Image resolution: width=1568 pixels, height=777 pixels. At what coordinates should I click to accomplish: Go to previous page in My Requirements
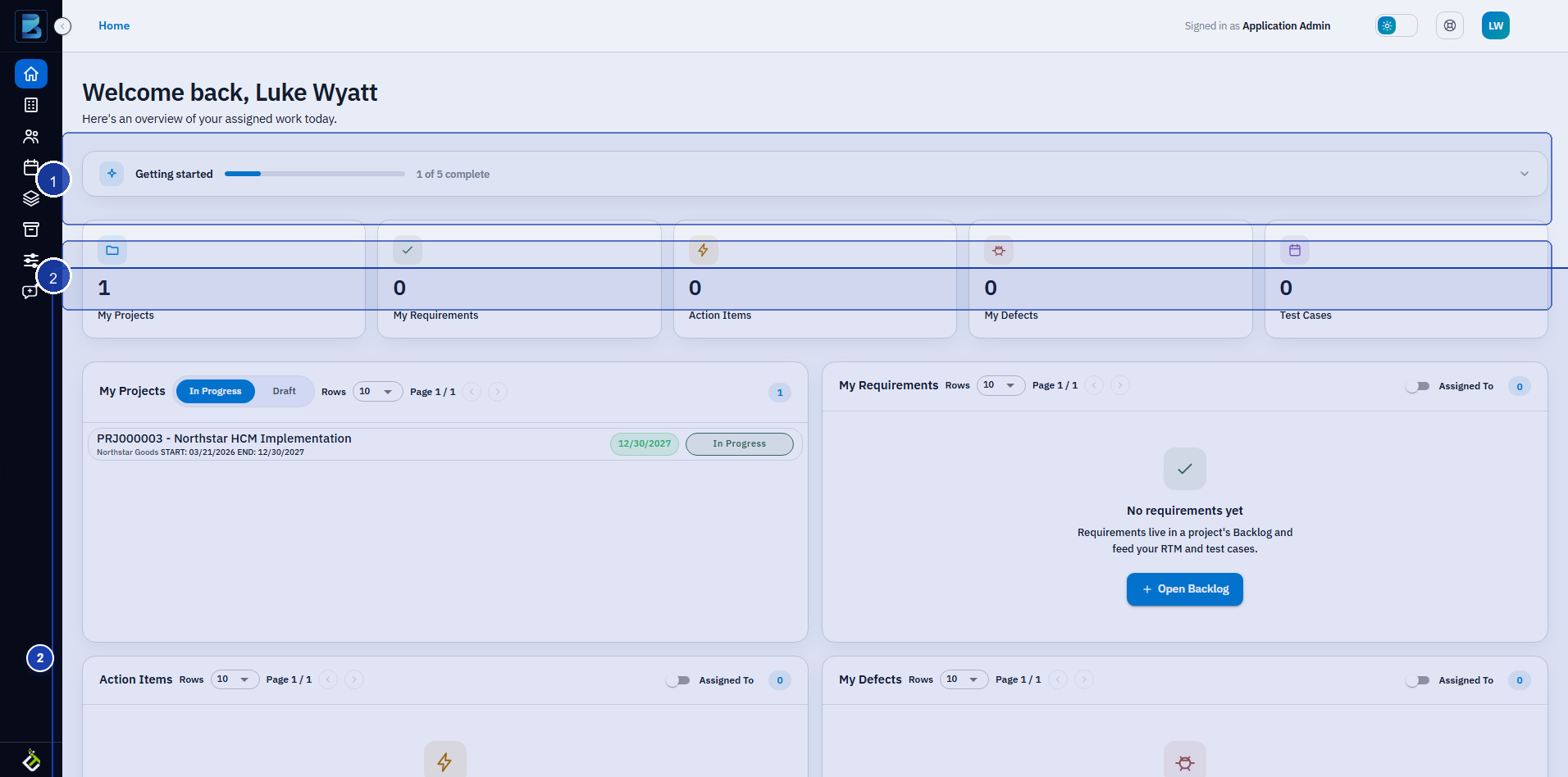[1094, 385]
